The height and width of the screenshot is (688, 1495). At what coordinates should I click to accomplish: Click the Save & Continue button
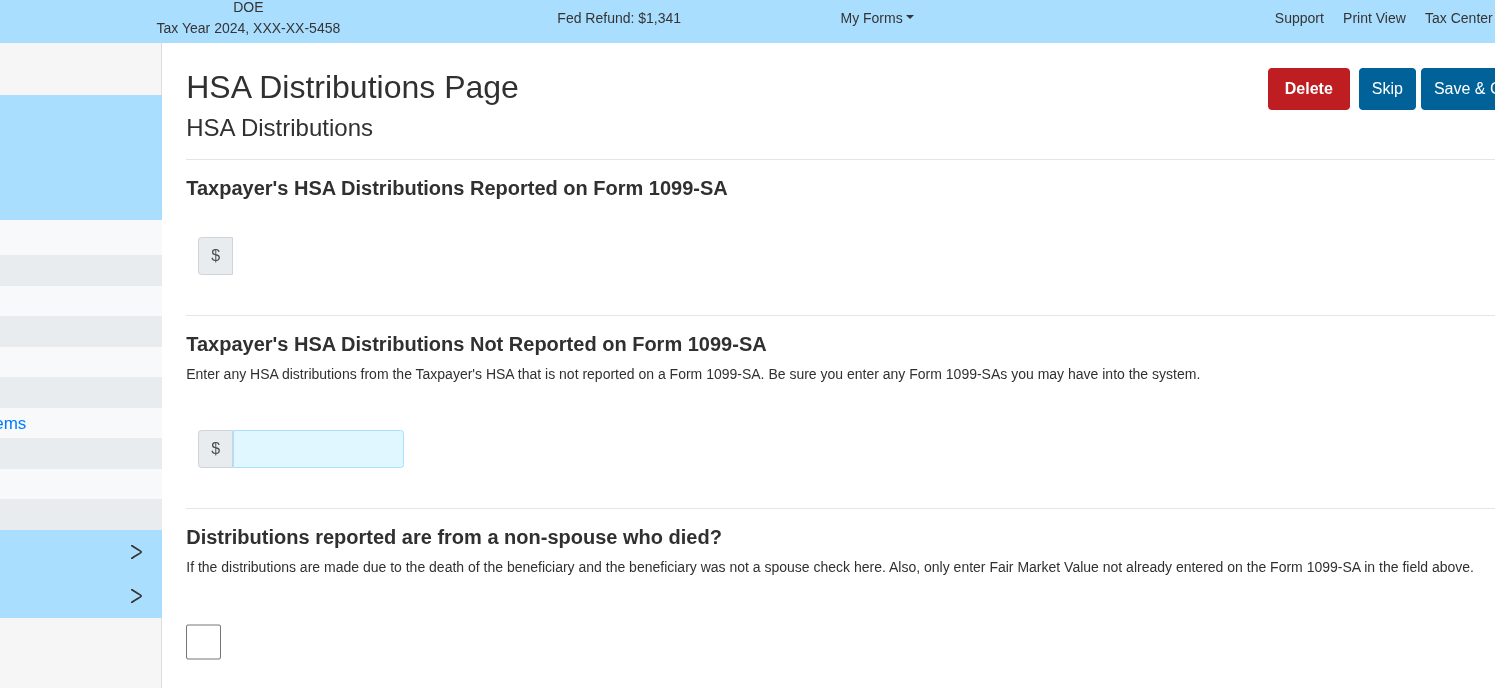(x=1463, y=89)
